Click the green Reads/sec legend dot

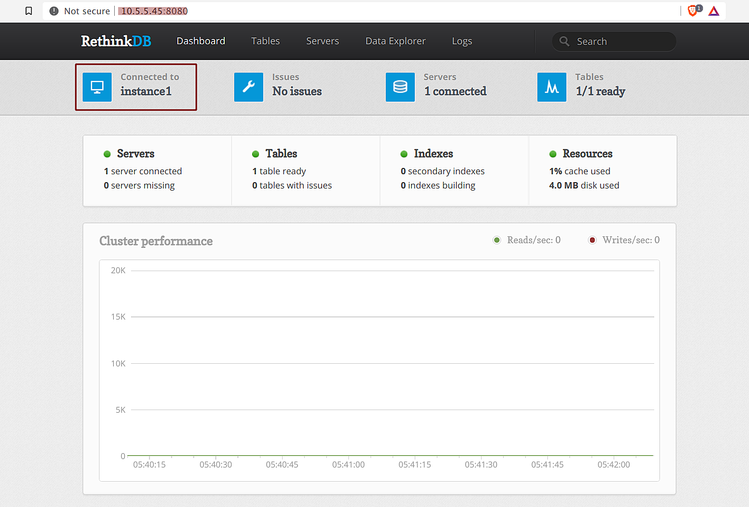click(x=497, y=240)
